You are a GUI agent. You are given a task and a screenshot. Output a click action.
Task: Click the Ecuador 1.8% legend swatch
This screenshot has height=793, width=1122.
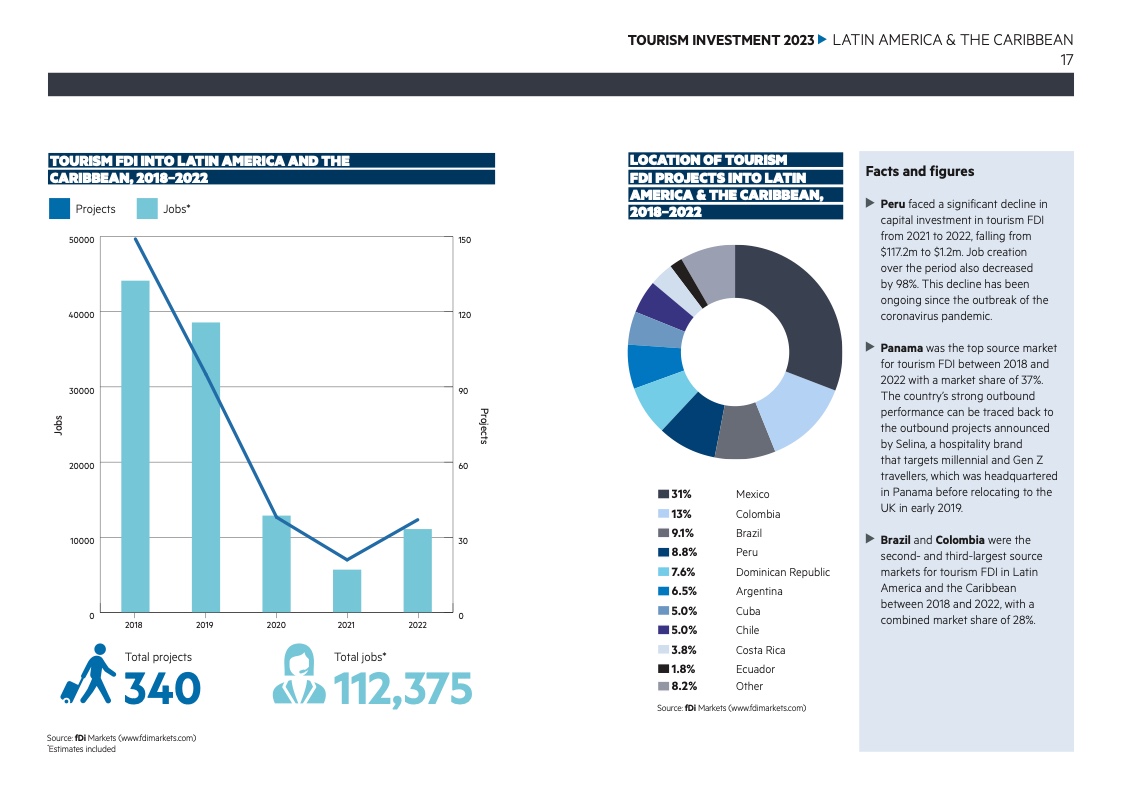point(664,669)
